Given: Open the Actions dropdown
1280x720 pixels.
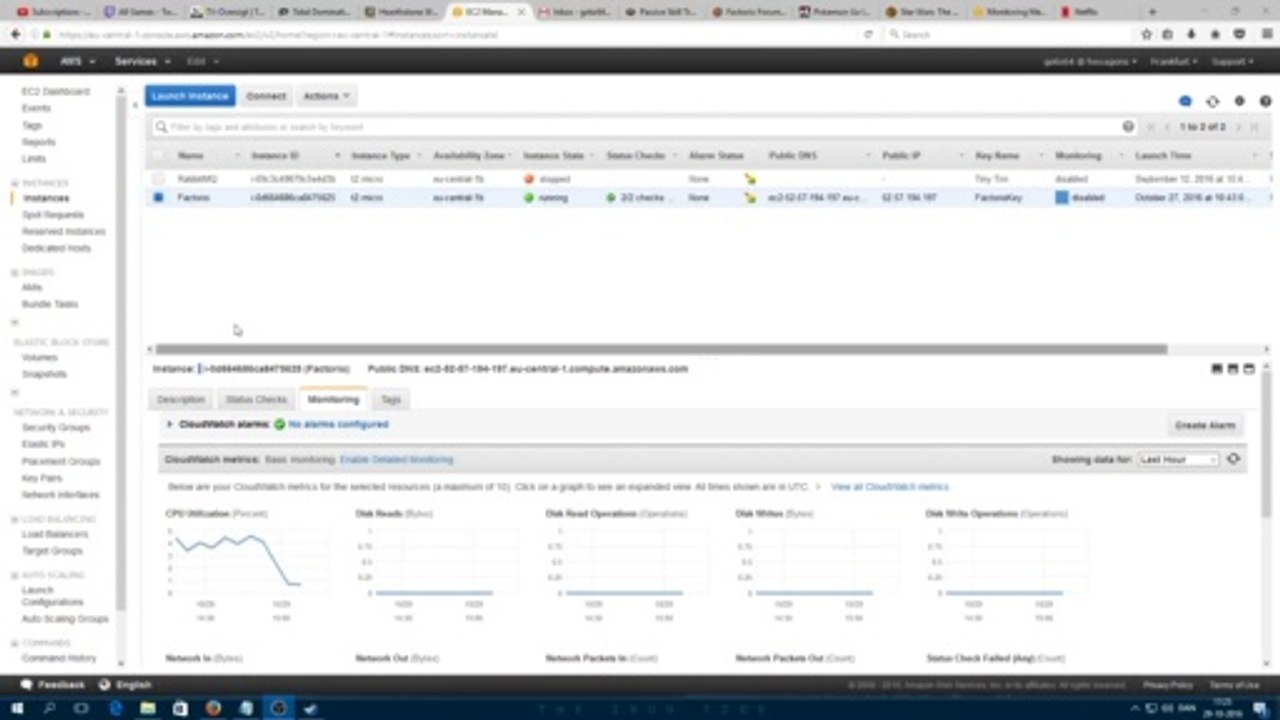Looking at the screenshot, I should pyautogui.click(x=326, y=96).
